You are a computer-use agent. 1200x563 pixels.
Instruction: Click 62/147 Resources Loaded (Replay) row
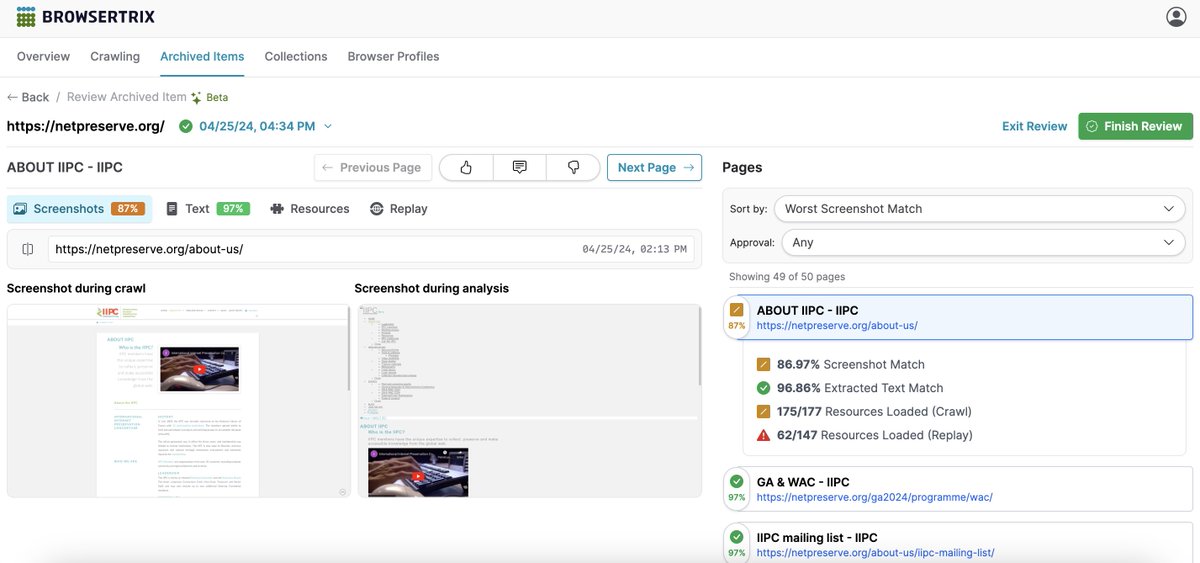[864, 435]
